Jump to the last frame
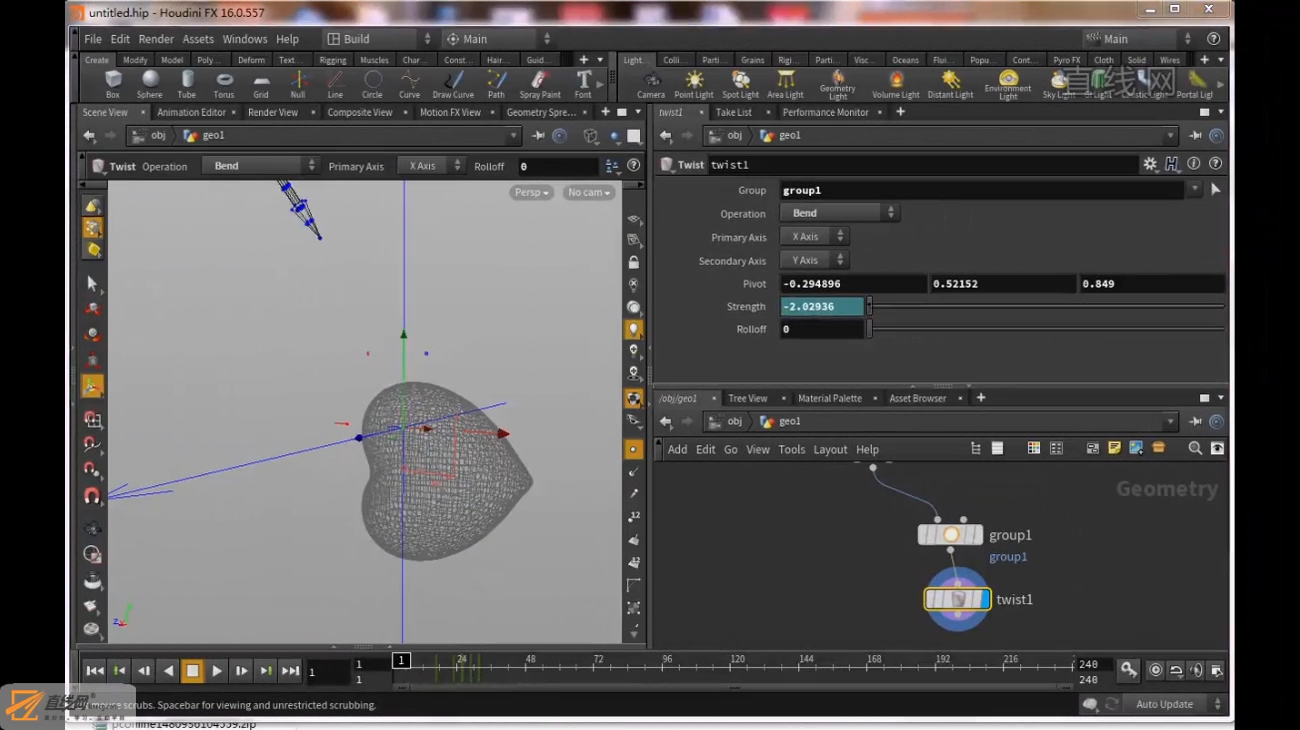 [290, 671]
